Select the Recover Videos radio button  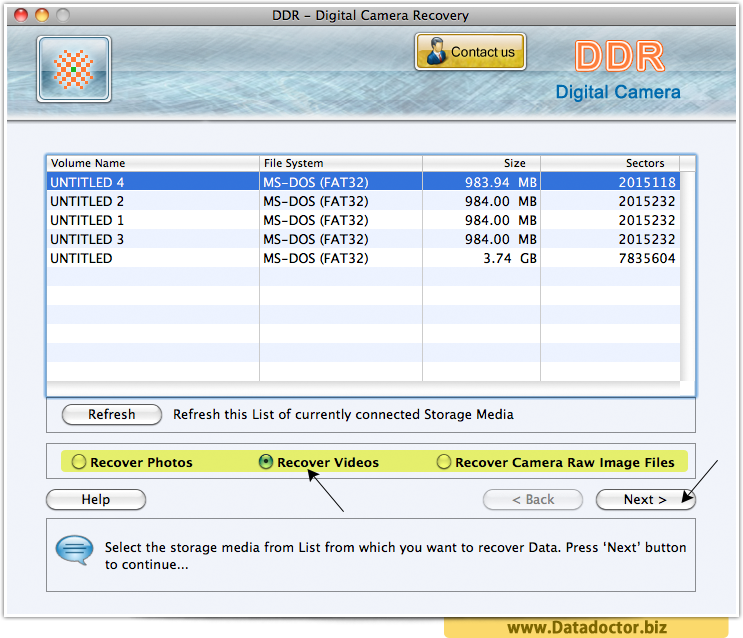[266, 462]
